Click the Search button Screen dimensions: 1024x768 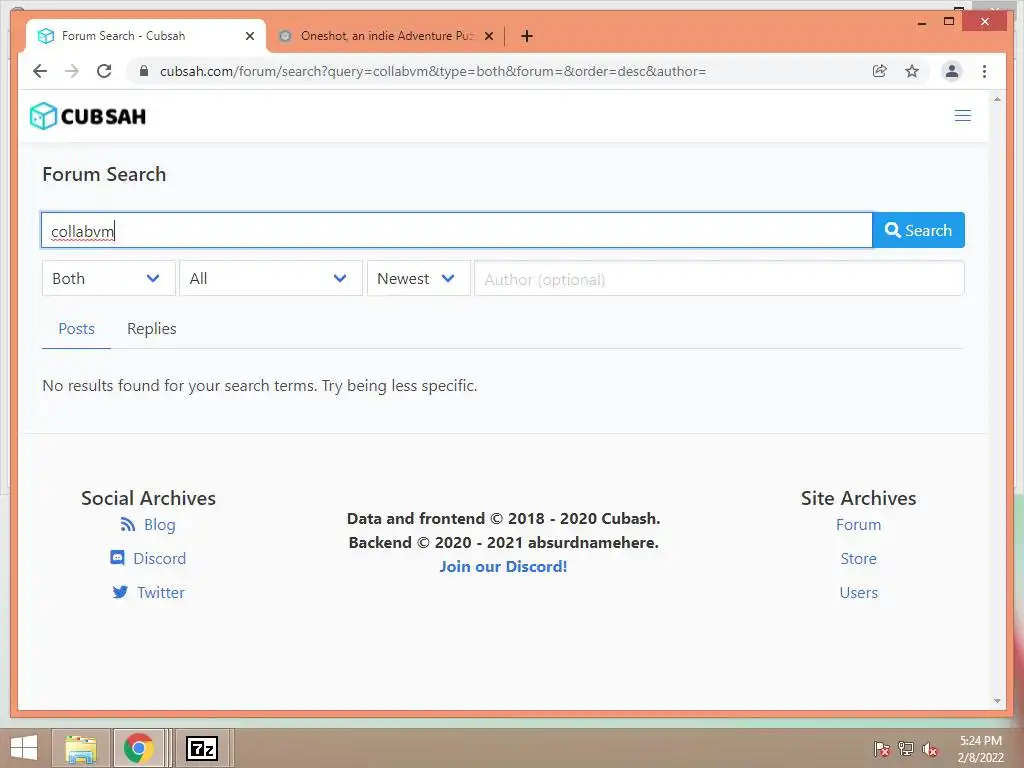(x=918, y=230)
